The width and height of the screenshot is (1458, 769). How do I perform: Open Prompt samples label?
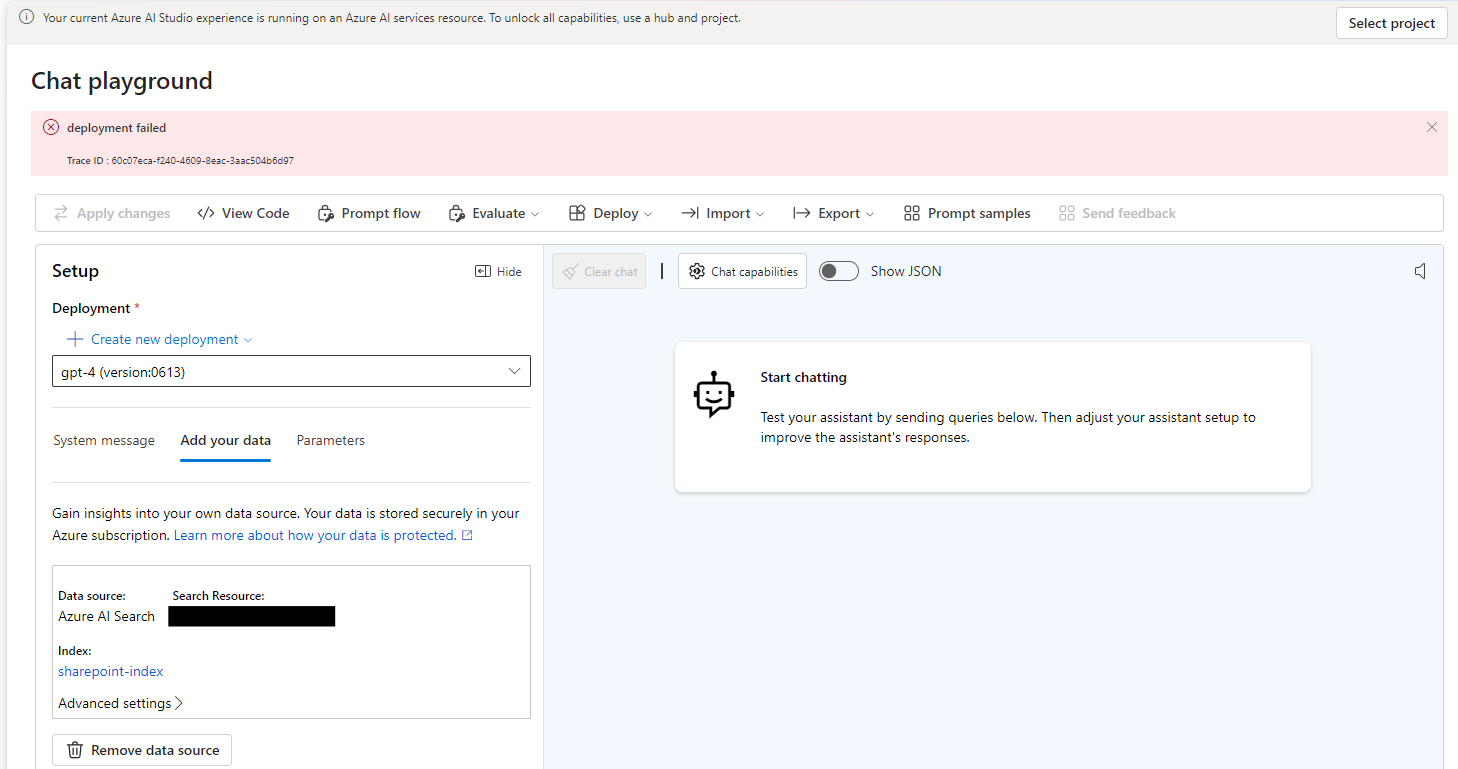pos(979,213)
